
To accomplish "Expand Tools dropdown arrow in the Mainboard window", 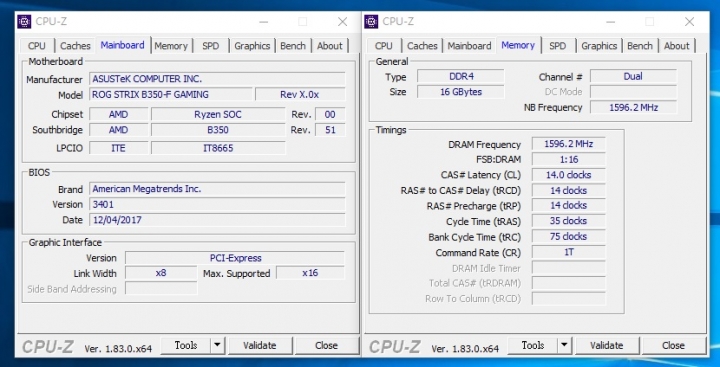I will pos(218,345).
